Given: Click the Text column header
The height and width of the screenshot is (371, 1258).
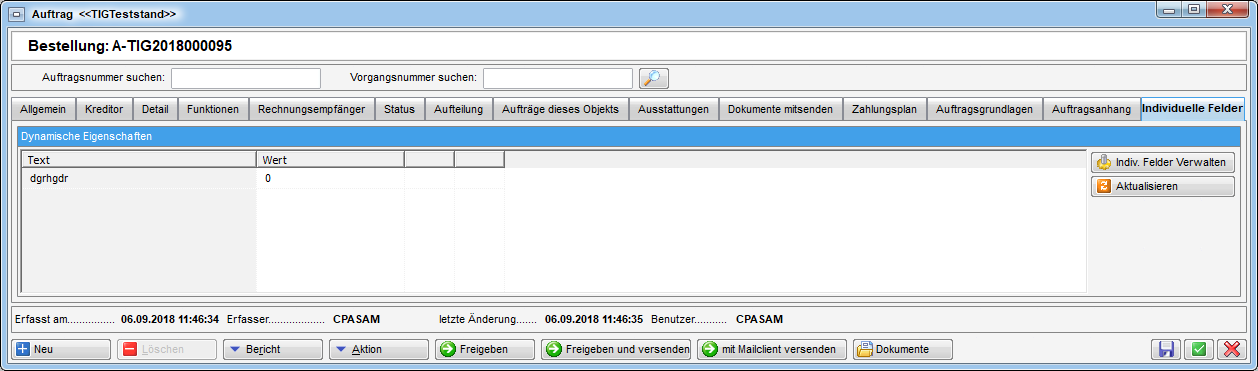Looking at the screenshot, I should (x=139, y=159).
